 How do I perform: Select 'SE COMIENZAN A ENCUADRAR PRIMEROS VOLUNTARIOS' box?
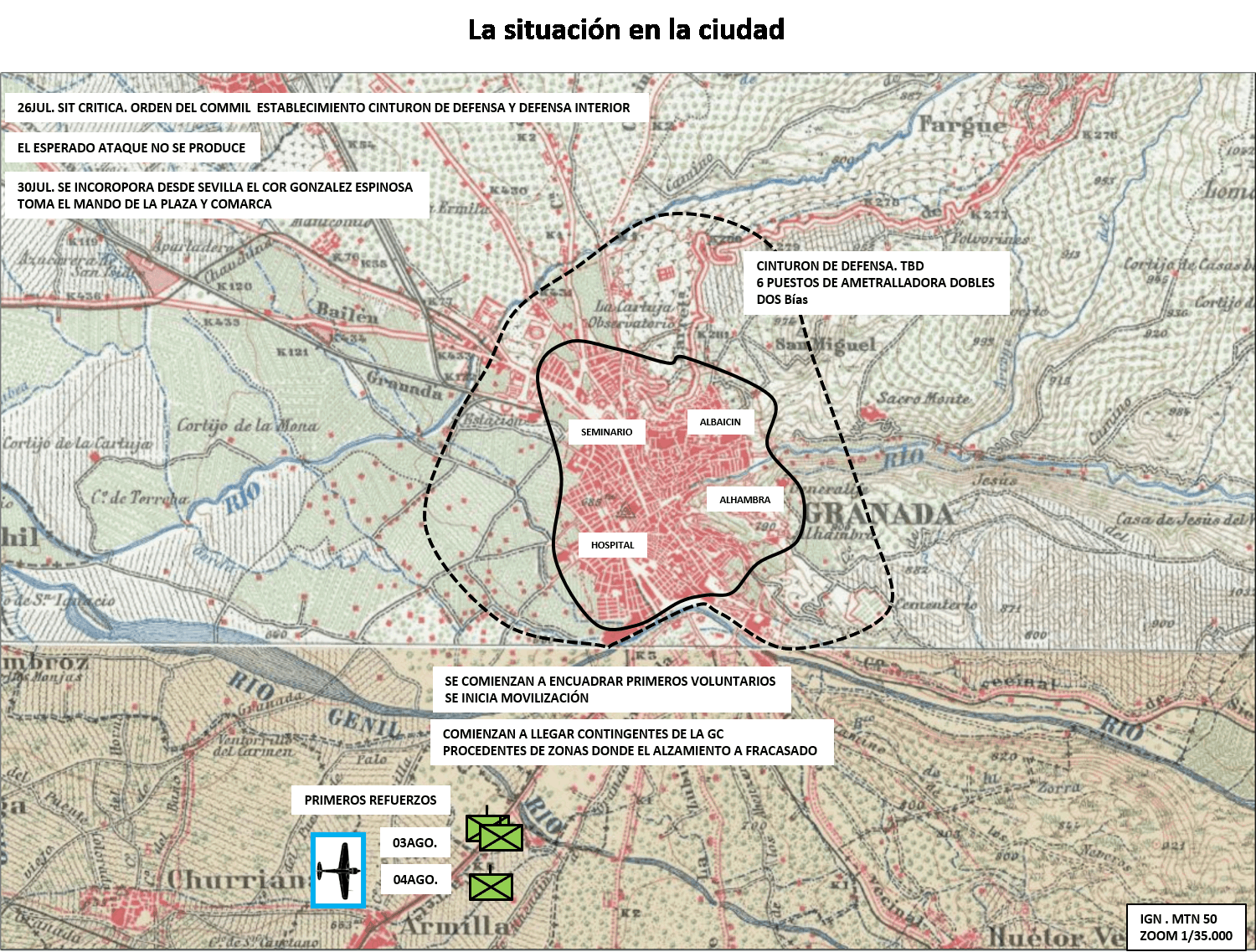pos(611,690)
